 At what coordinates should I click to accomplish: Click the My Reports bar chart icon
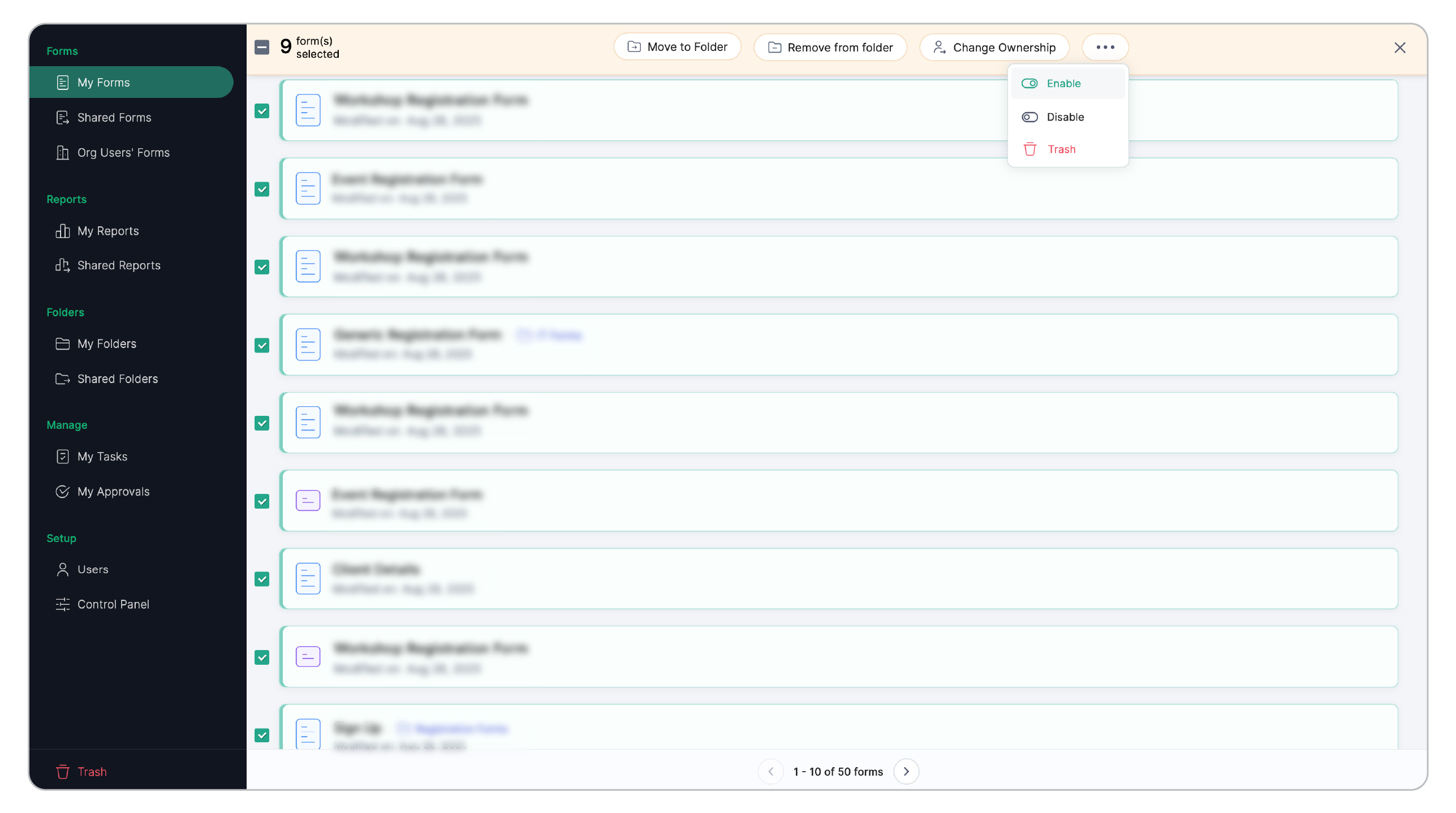[62, 231]
